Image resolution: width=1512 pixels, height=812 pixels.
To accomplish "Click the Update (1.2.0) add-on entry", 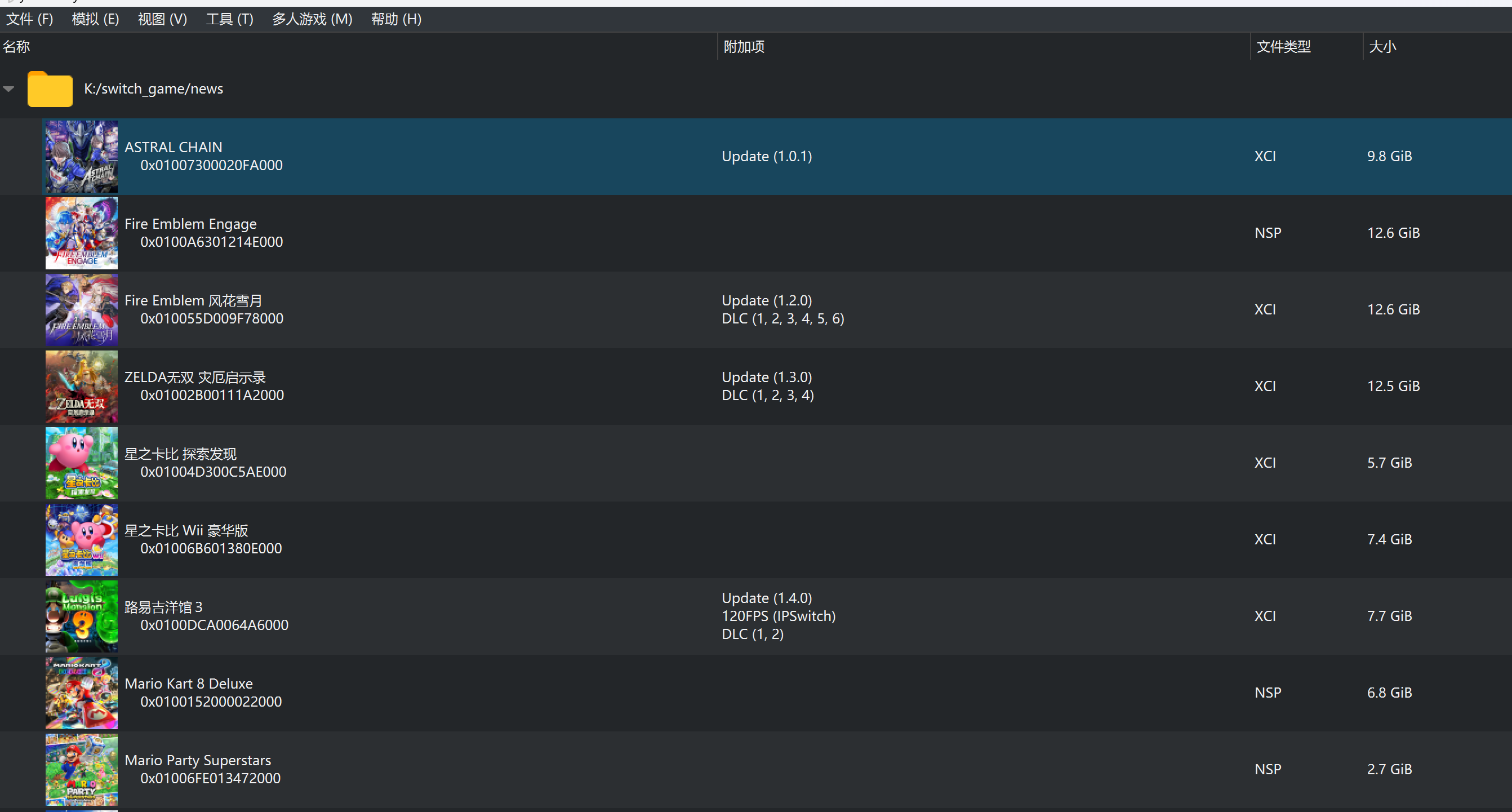I will 767,300.
